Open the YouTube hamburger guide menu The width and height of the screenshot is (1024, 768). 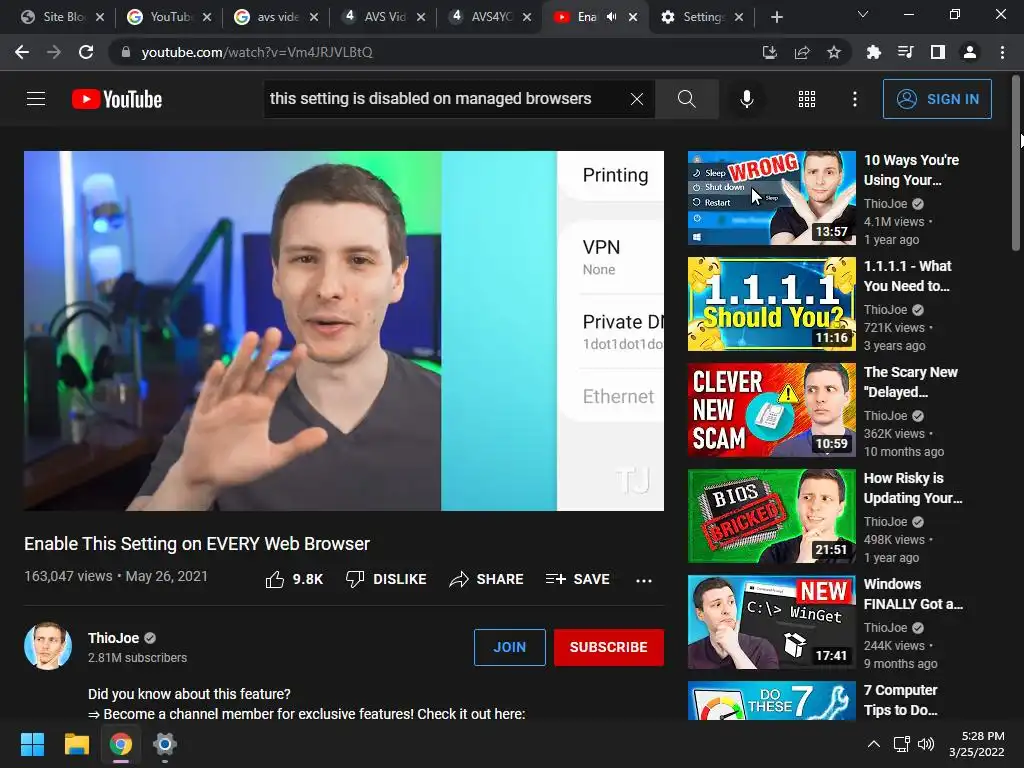click(36, 99)
